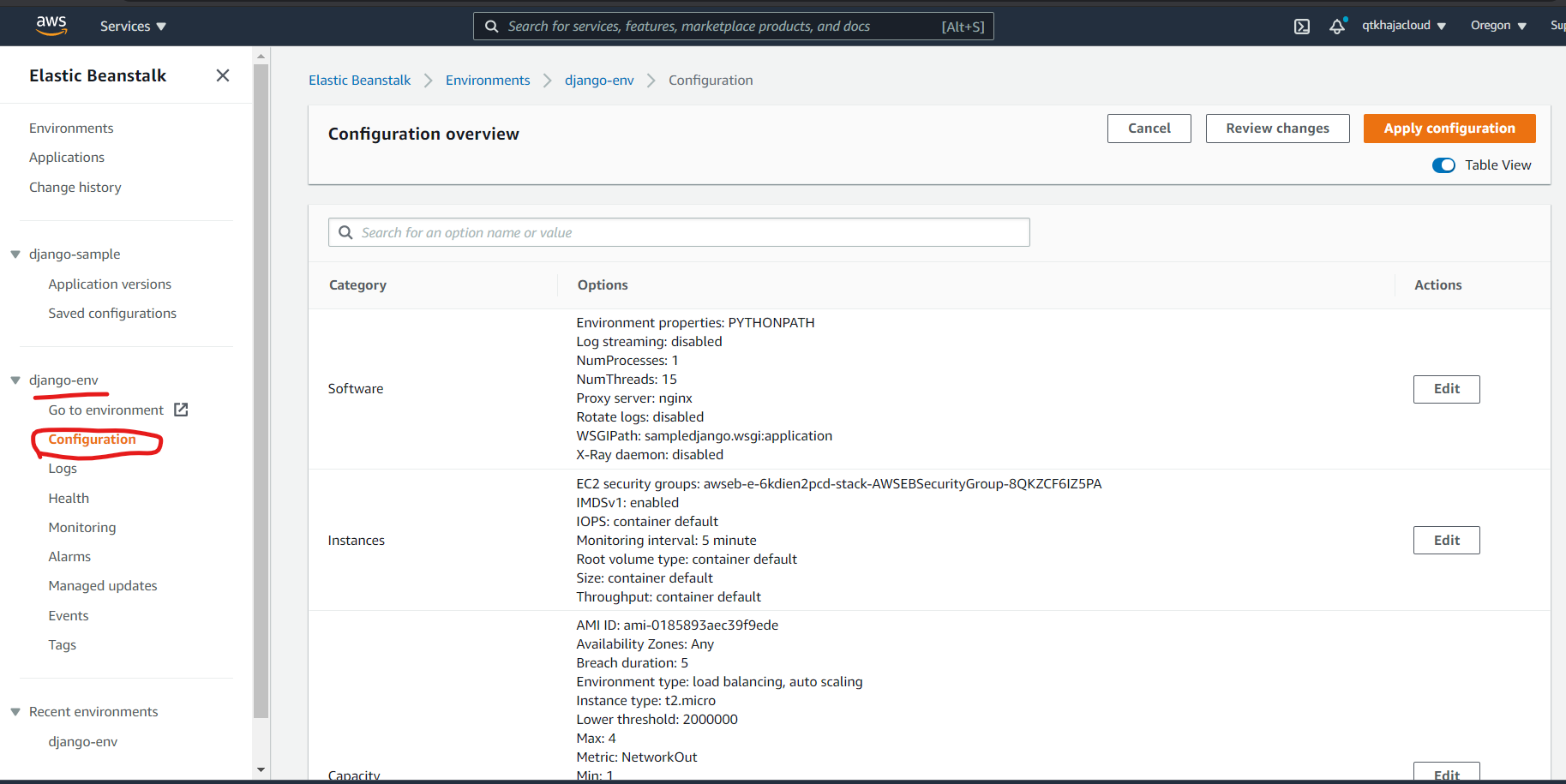Screen dimensions: 1566x784
Task: Click the external link icon beside Go to environment
Action: [181, 410]
